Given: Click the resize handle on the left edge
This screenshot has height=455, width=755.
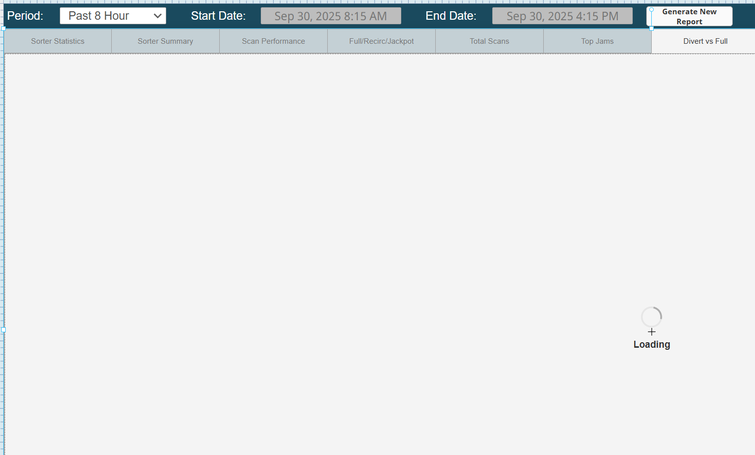Looking at the screenshot, I should coord(3,329).
